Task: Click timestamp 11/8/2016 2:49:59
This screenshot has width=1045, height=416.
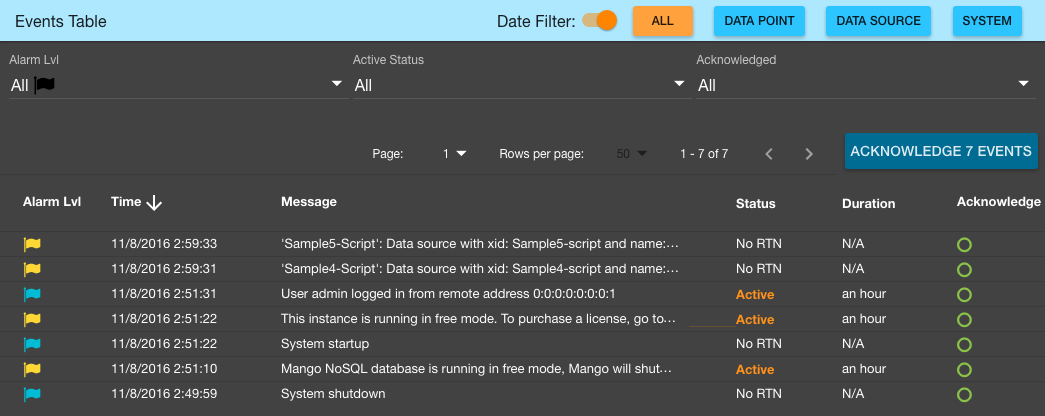Action: 164,394
